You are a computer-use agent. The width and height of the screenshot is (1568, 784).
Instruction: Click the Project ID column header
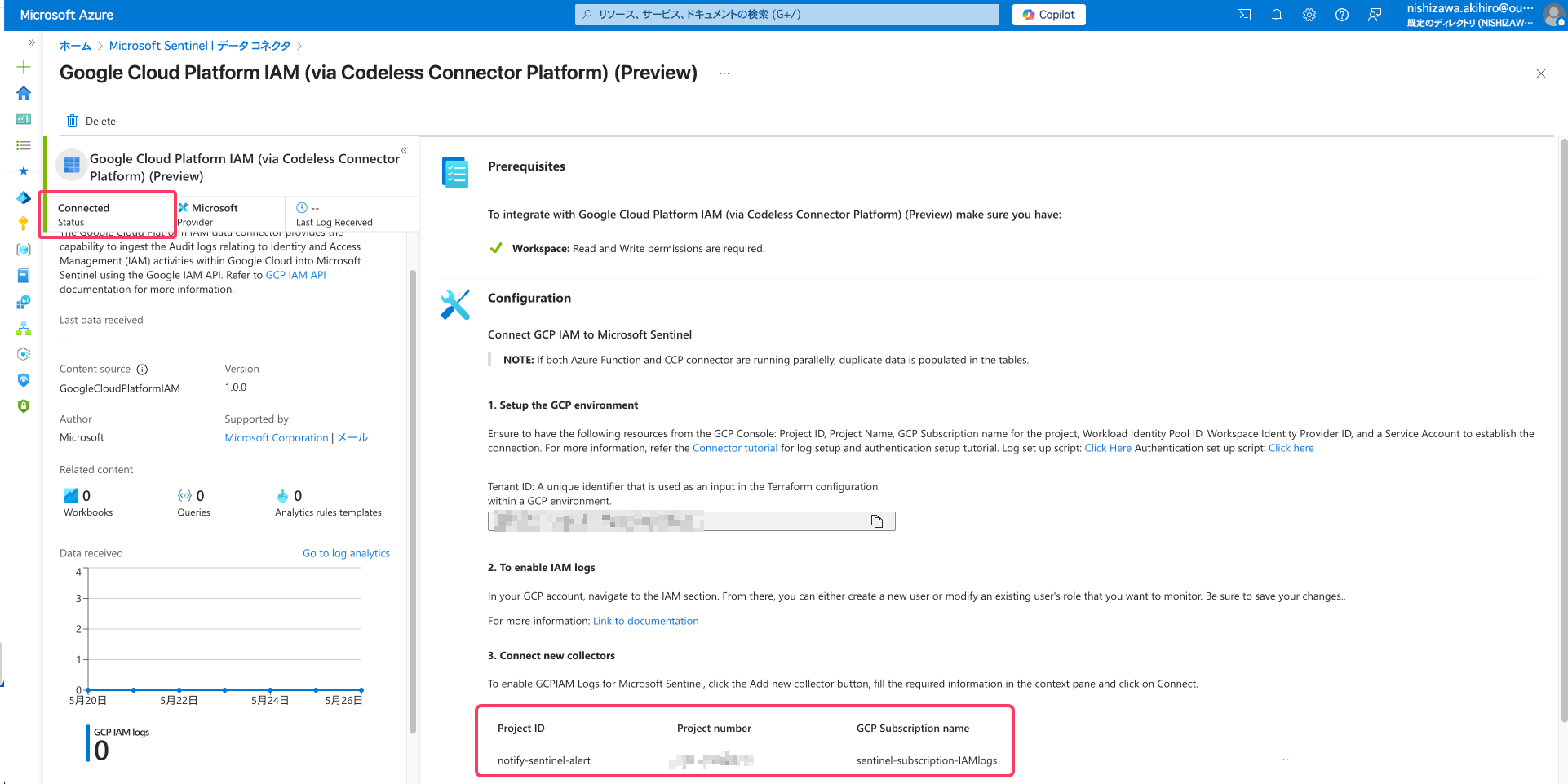click(x=521, y=729)
